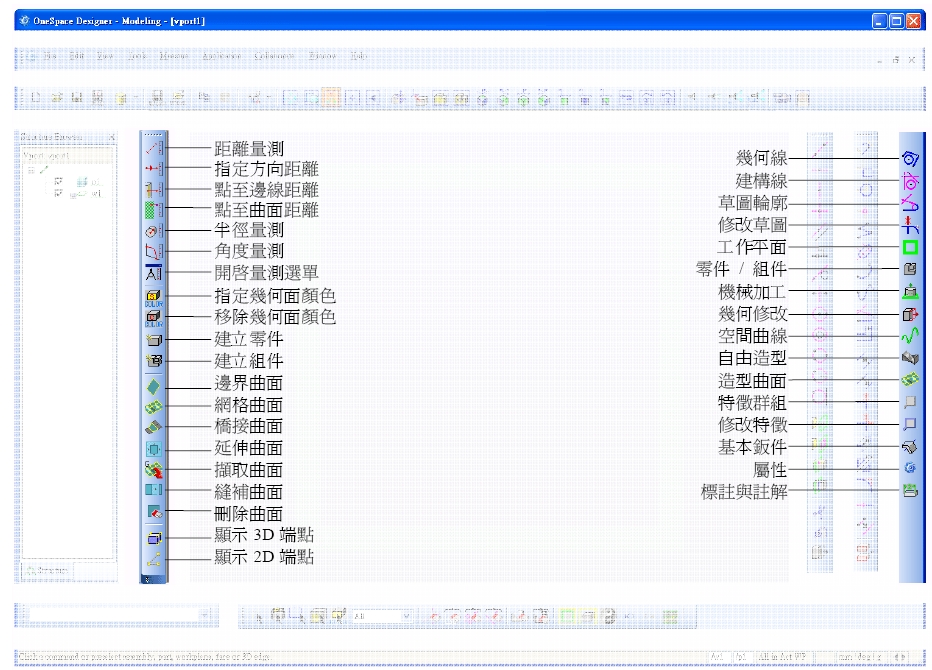Toggle the 顯示 2D 端點 icon
932x670 pixels.
click(154, 559)
